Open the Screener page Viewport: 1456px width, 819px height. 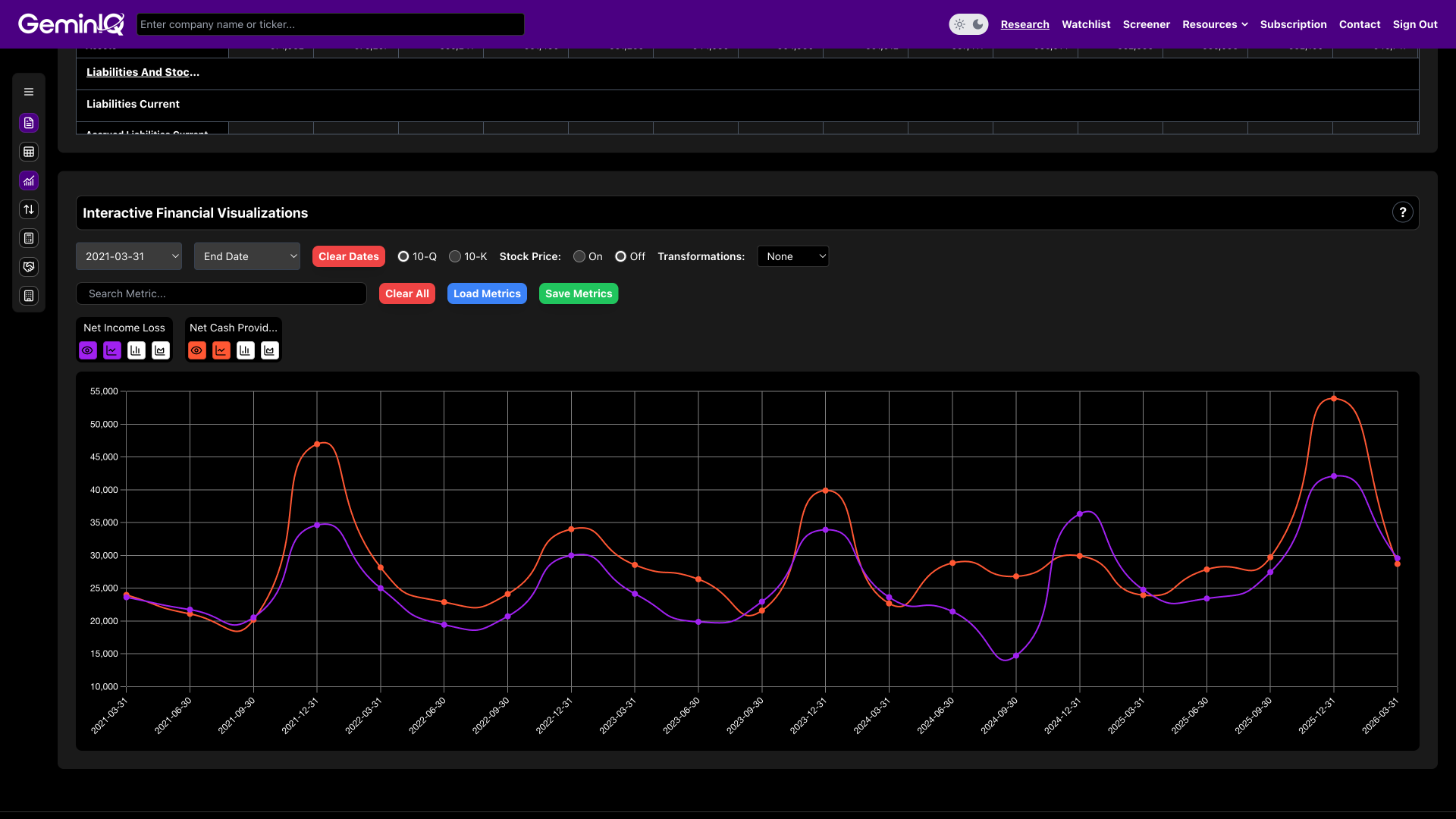[1146, 24]
